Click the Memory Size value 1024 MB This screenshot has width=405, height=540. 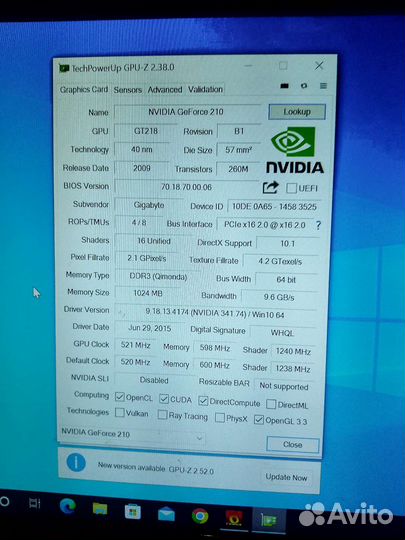148,293
